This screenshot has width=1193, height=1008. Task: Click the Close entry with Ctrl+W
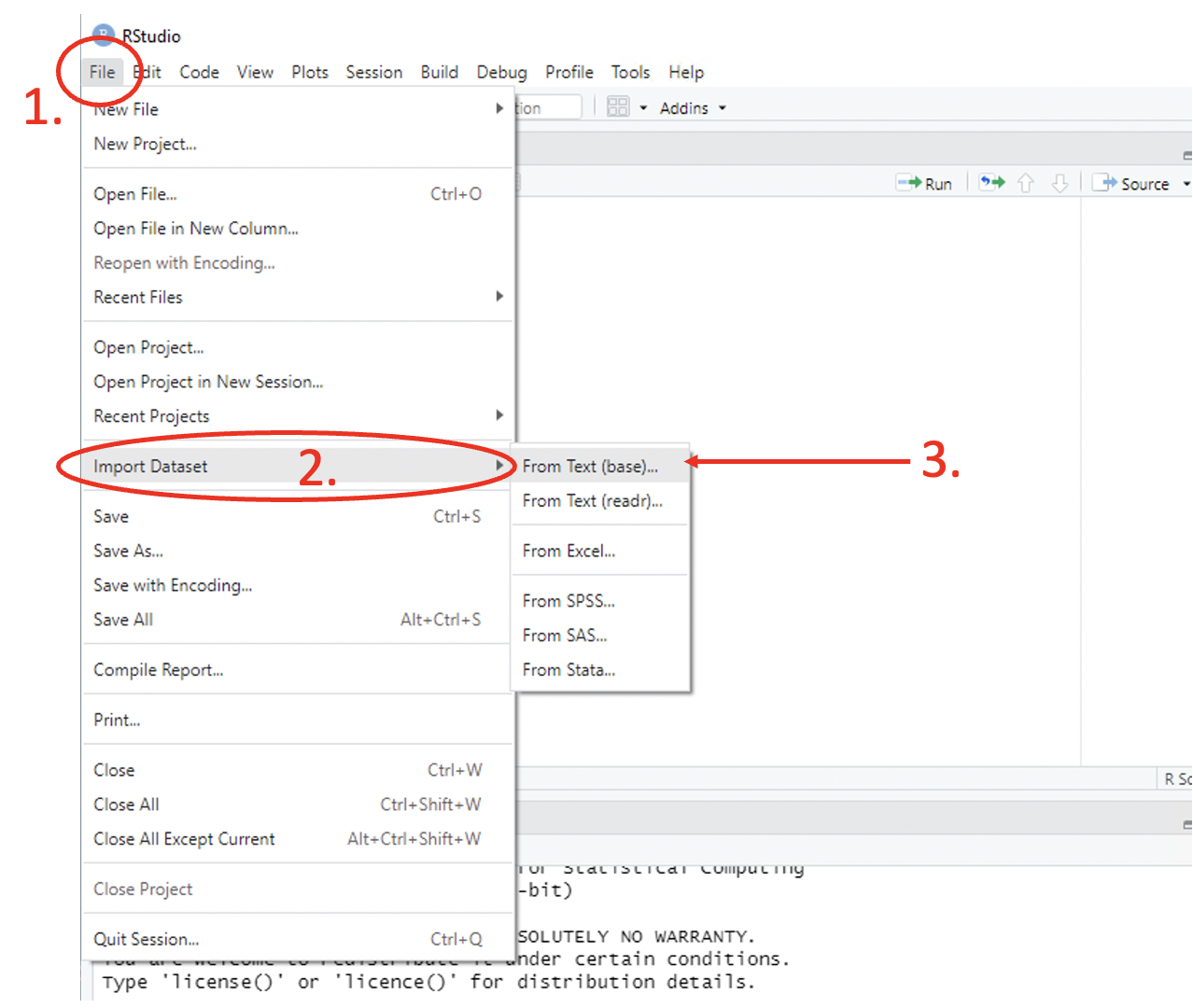point(299,770)
